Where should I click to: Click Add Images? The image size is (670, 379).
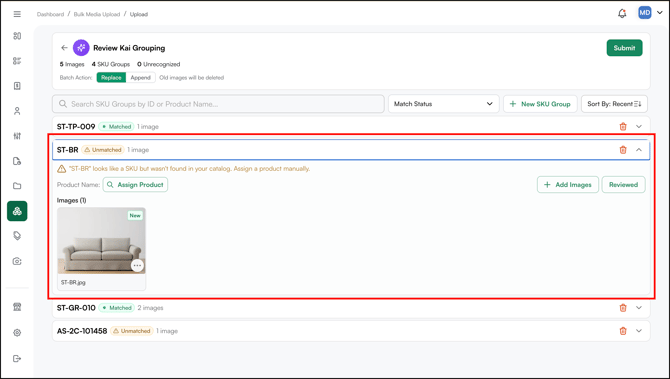coord(568,185)
